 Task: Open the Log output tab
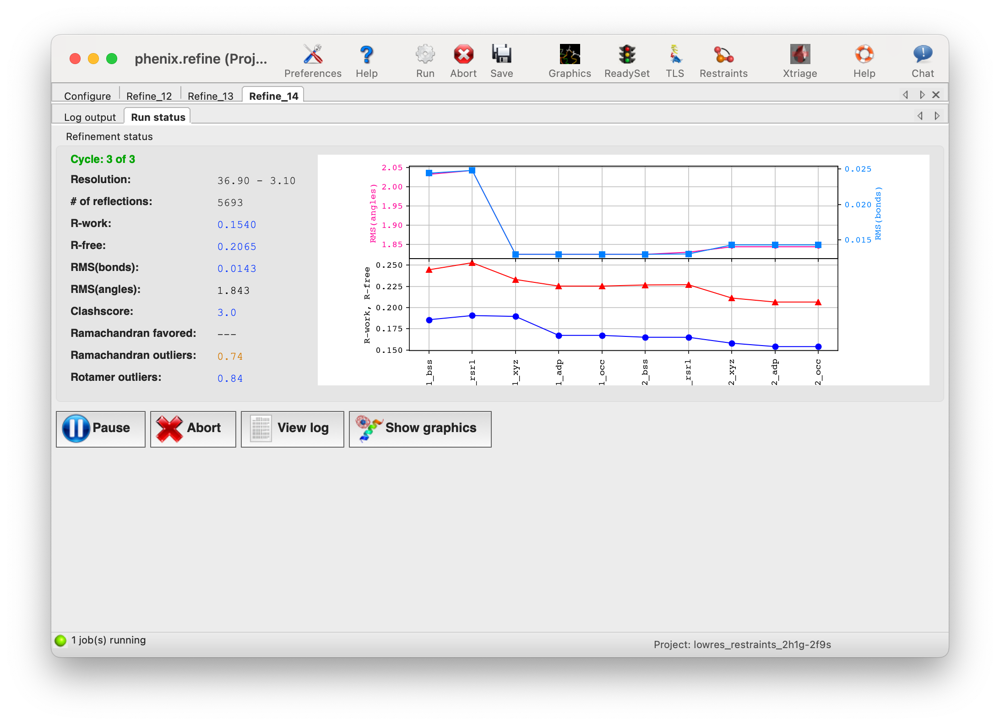90,117
